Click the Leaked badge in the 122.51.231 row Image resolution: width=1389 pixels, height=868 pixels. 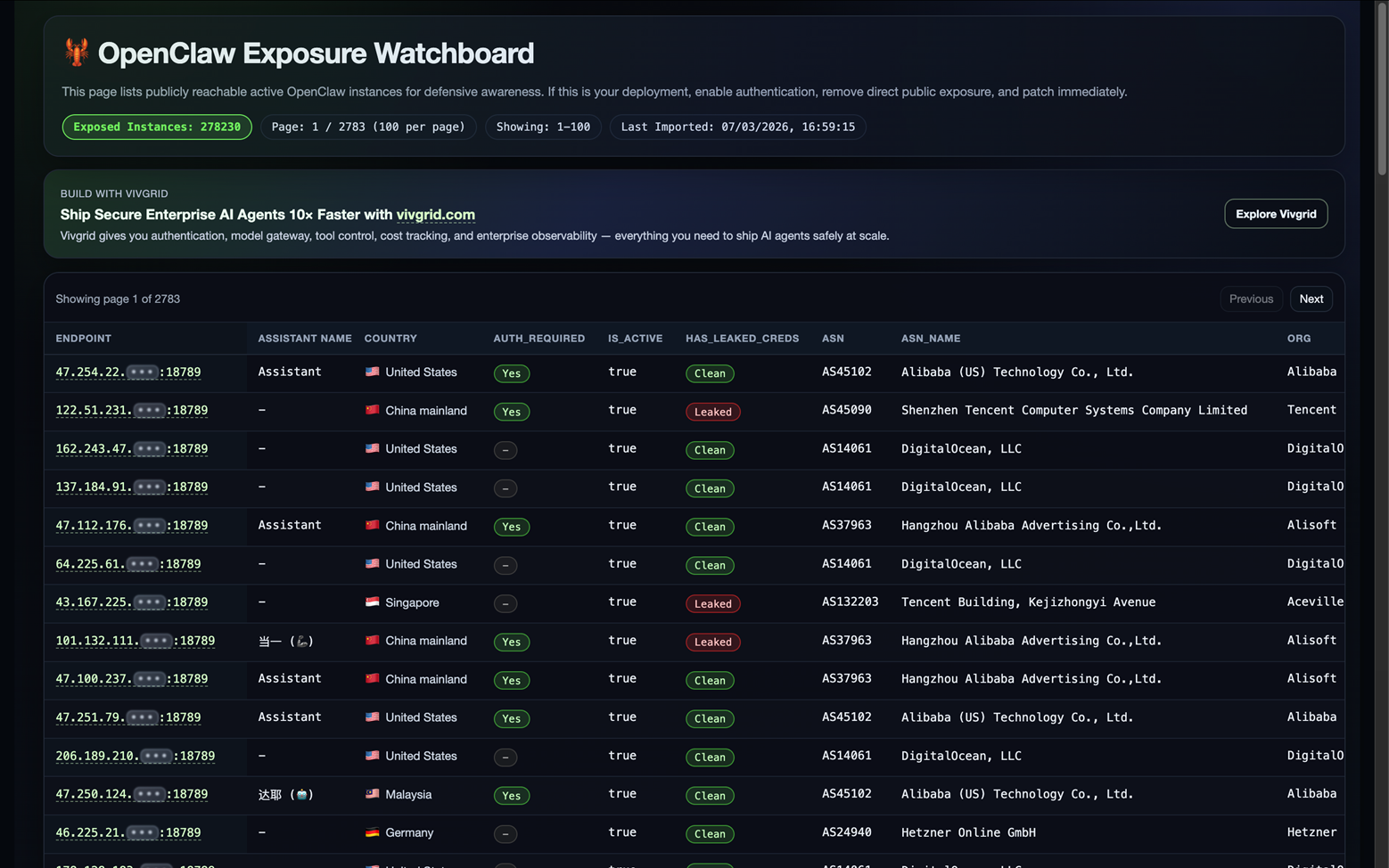[x=713, y=412]
